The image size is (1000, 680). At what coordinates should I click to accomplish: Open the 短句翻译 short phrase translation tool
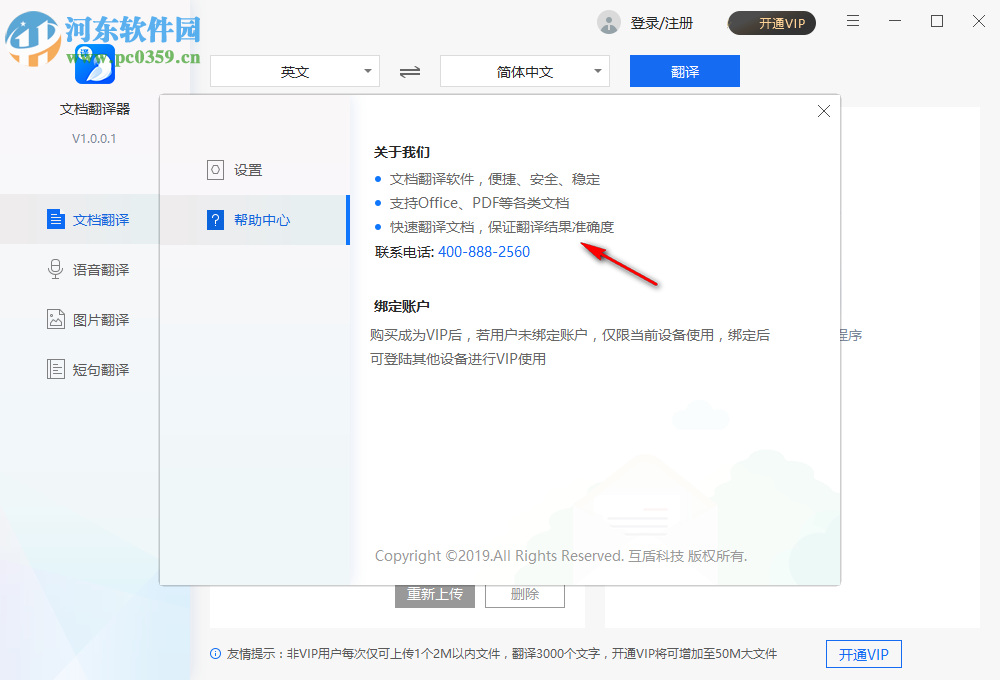click(55, 369)
